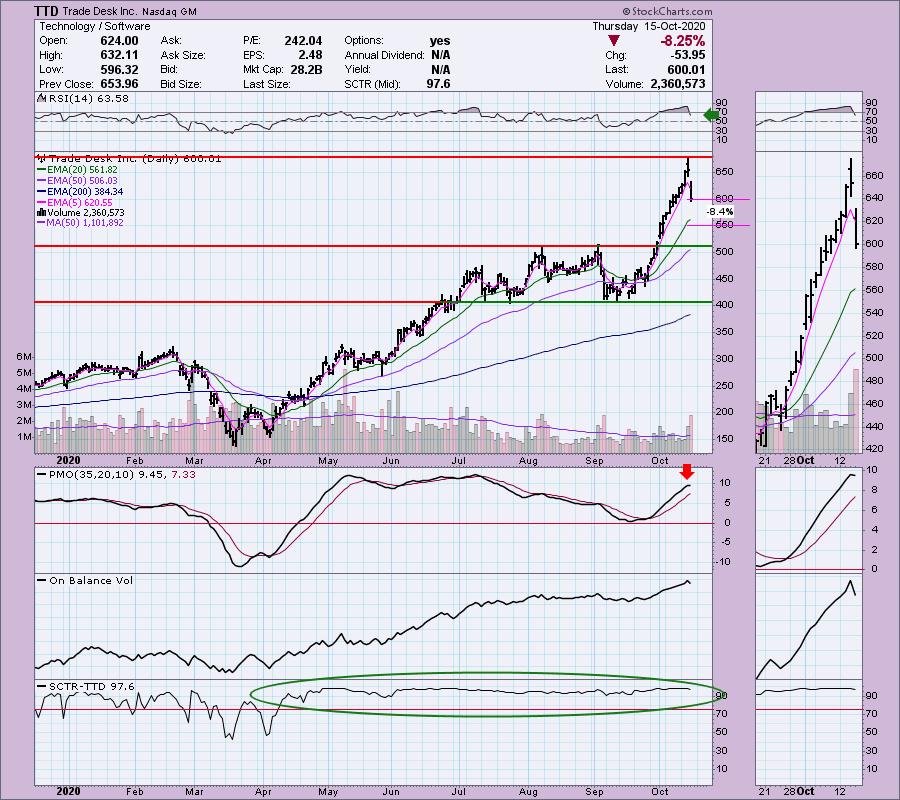Click the purple EMA(50) legend line marker
900x800 pixels.
tap(41, 181)
